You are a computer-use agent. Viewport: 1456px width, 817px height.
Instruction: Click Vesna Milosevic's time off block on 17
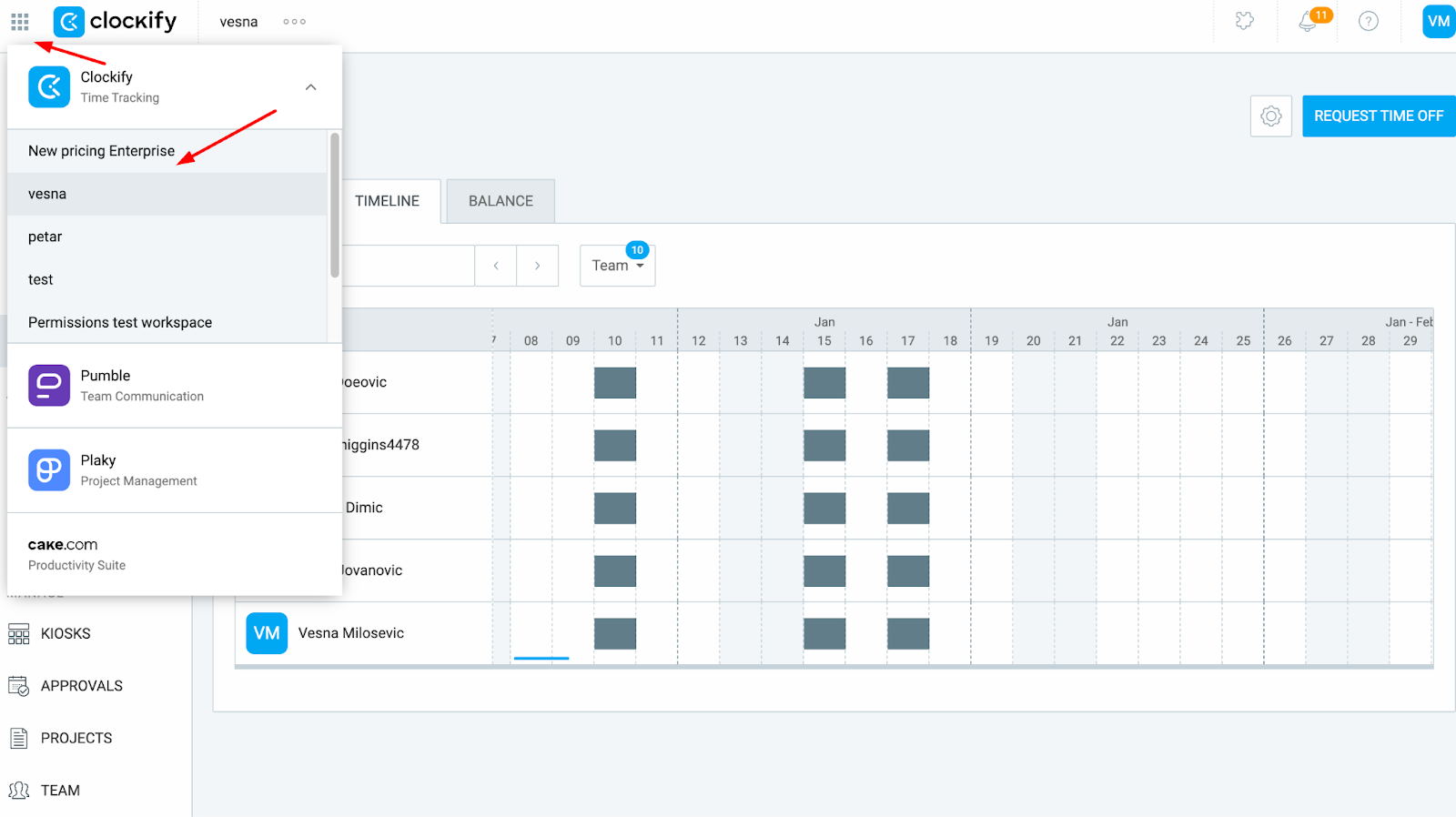908,633
